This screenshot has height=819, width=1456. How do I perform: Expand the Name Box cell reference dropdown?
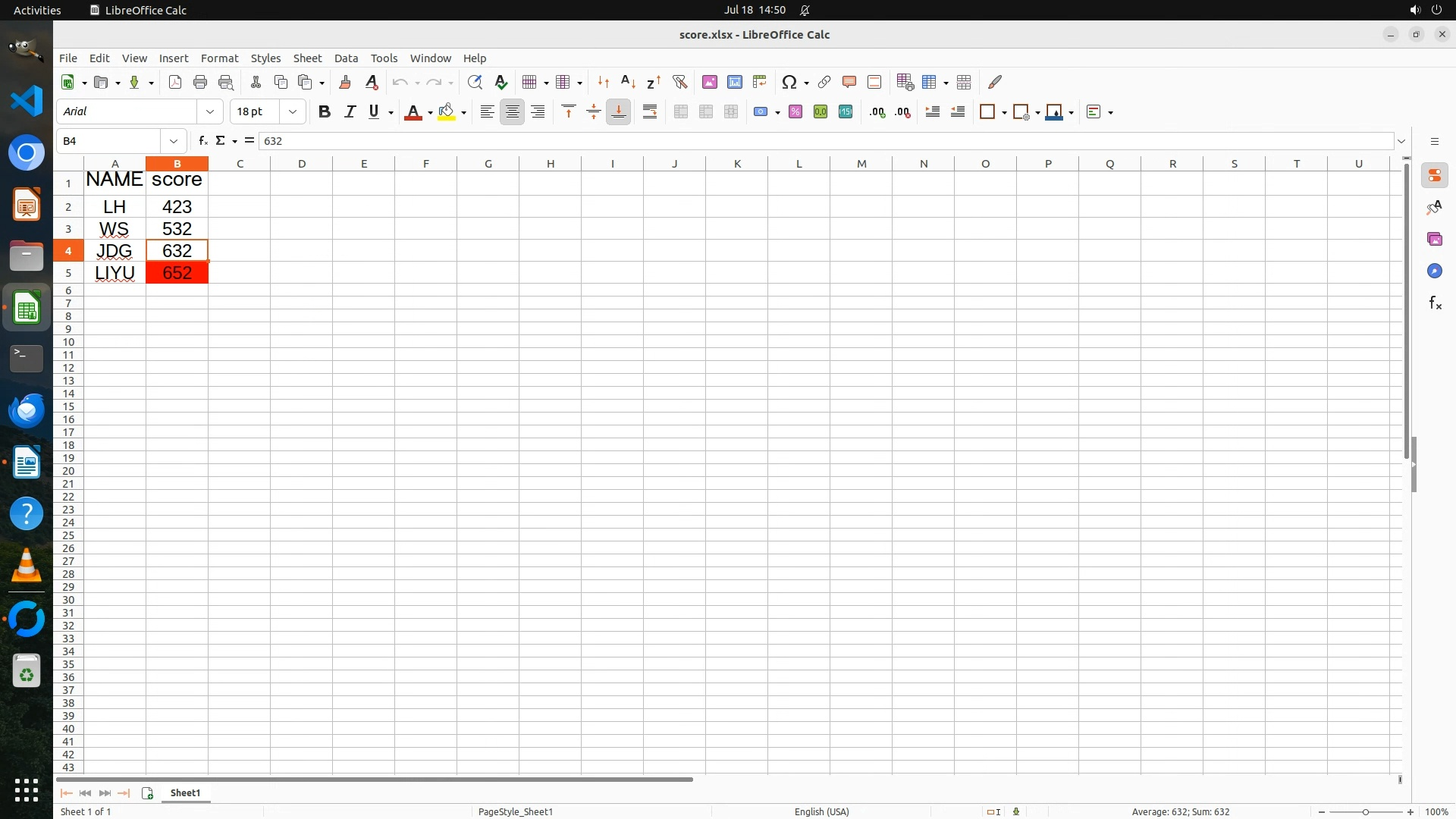coord(174,140)
